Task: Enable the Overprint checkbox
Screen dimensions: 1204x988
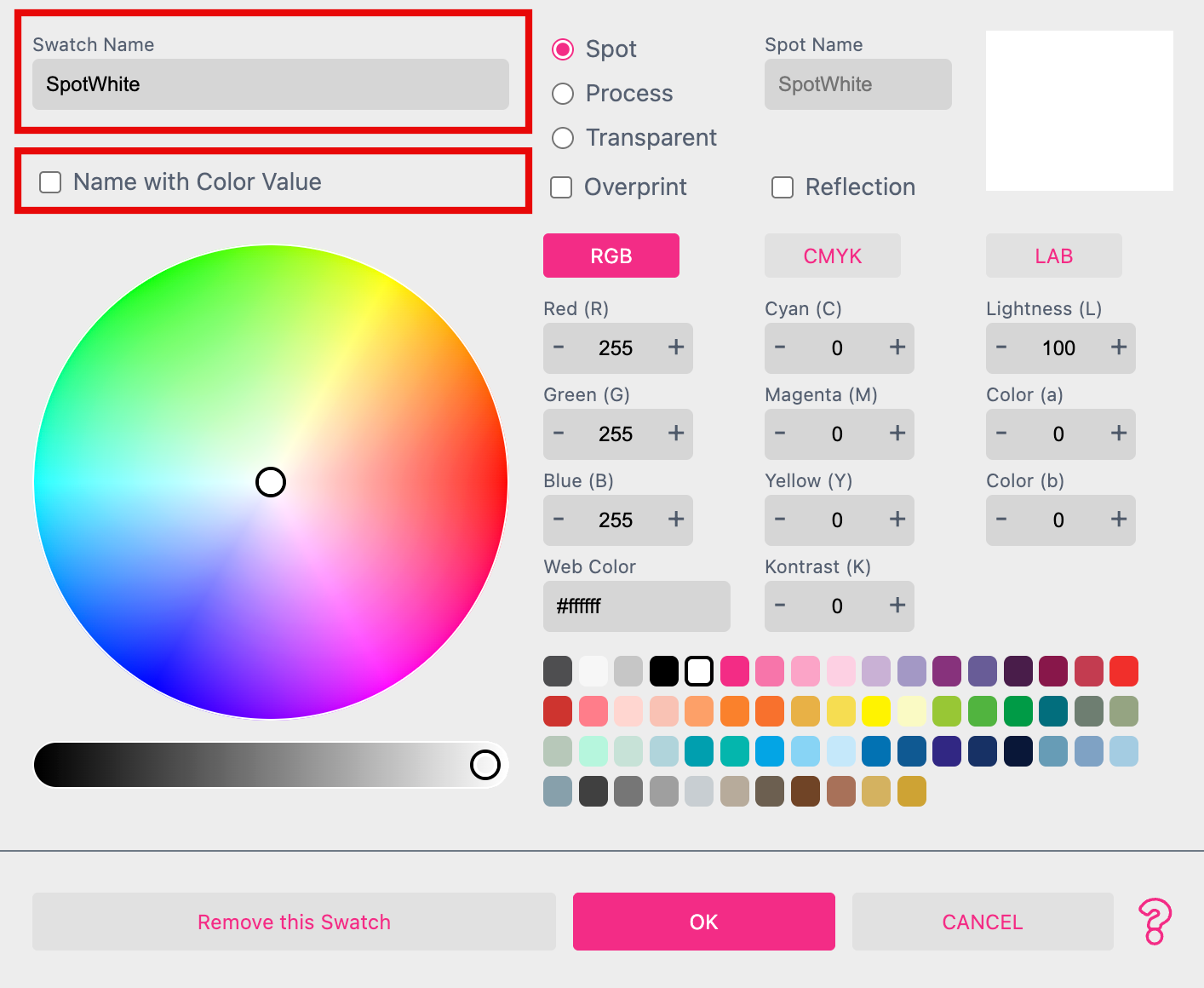Action: click(x=561, y=187)
